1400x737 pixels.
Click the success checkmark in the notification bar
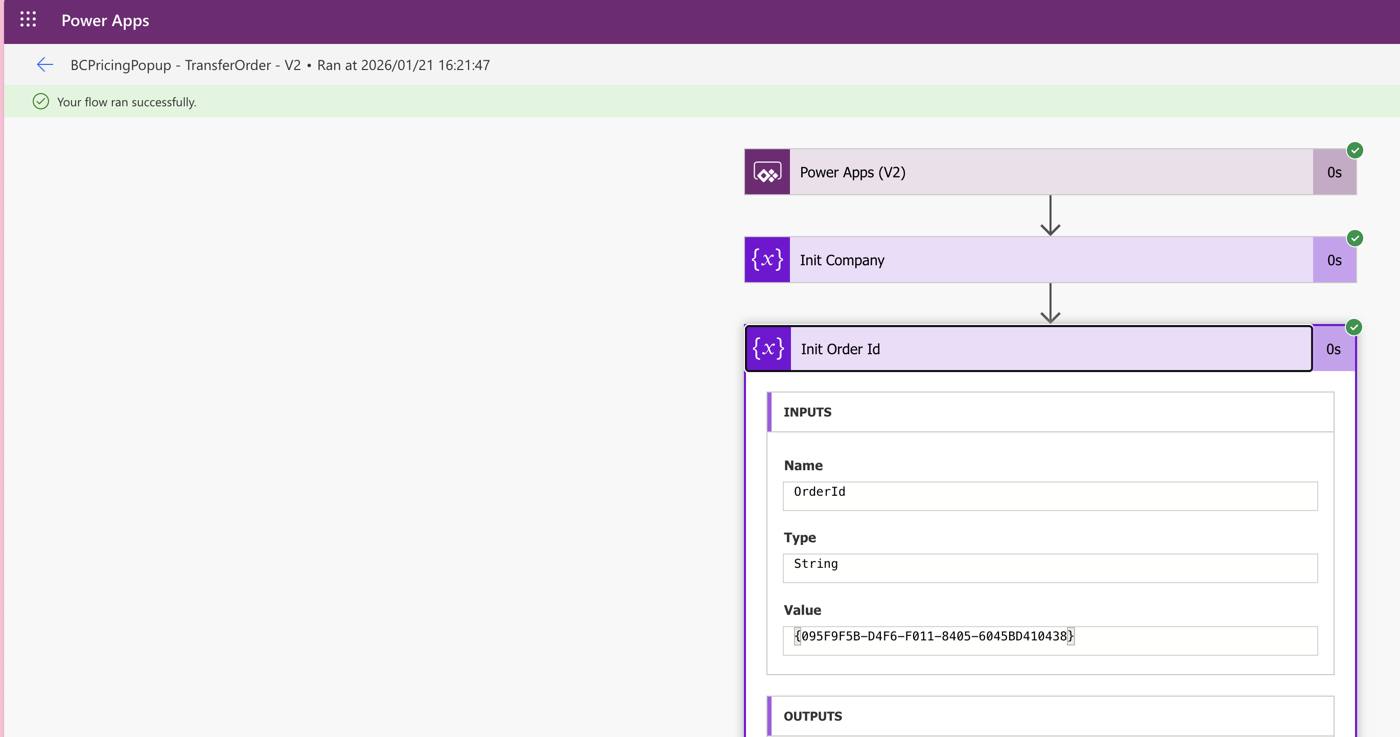41,101
